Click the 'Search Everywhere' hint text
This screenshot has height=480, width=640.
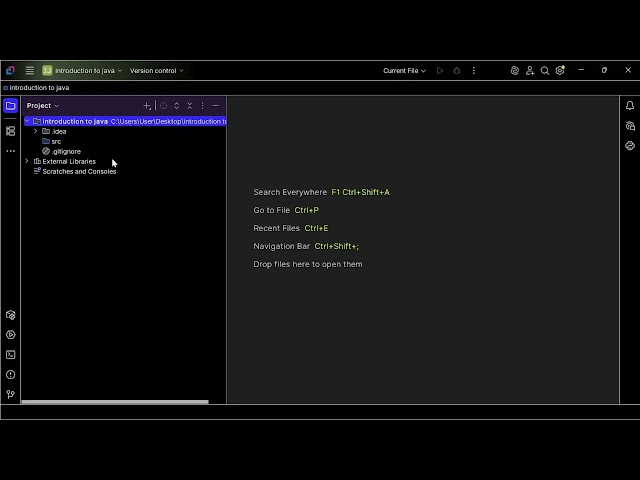(x=290, y=192)
